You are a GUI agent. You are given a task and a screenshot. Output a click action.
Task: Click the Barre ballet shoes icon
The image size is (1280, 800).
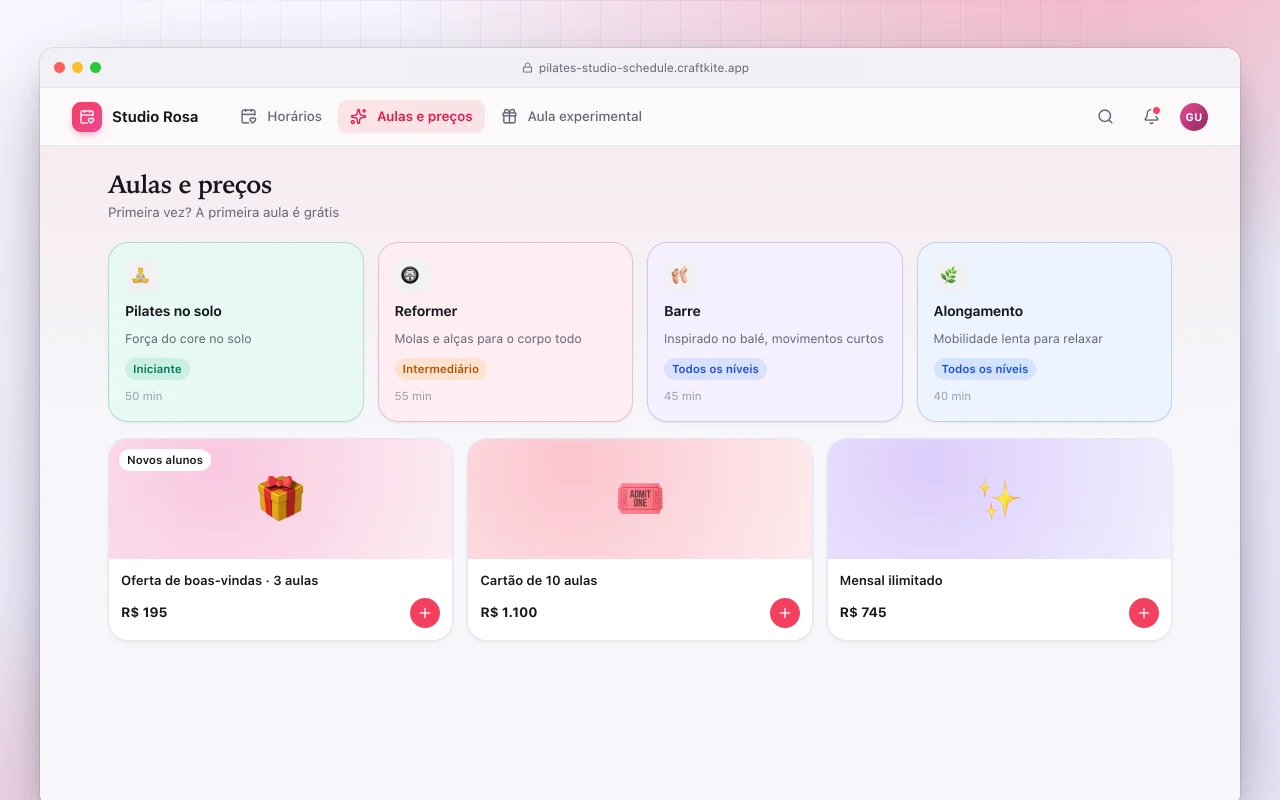tap(680, 275)
